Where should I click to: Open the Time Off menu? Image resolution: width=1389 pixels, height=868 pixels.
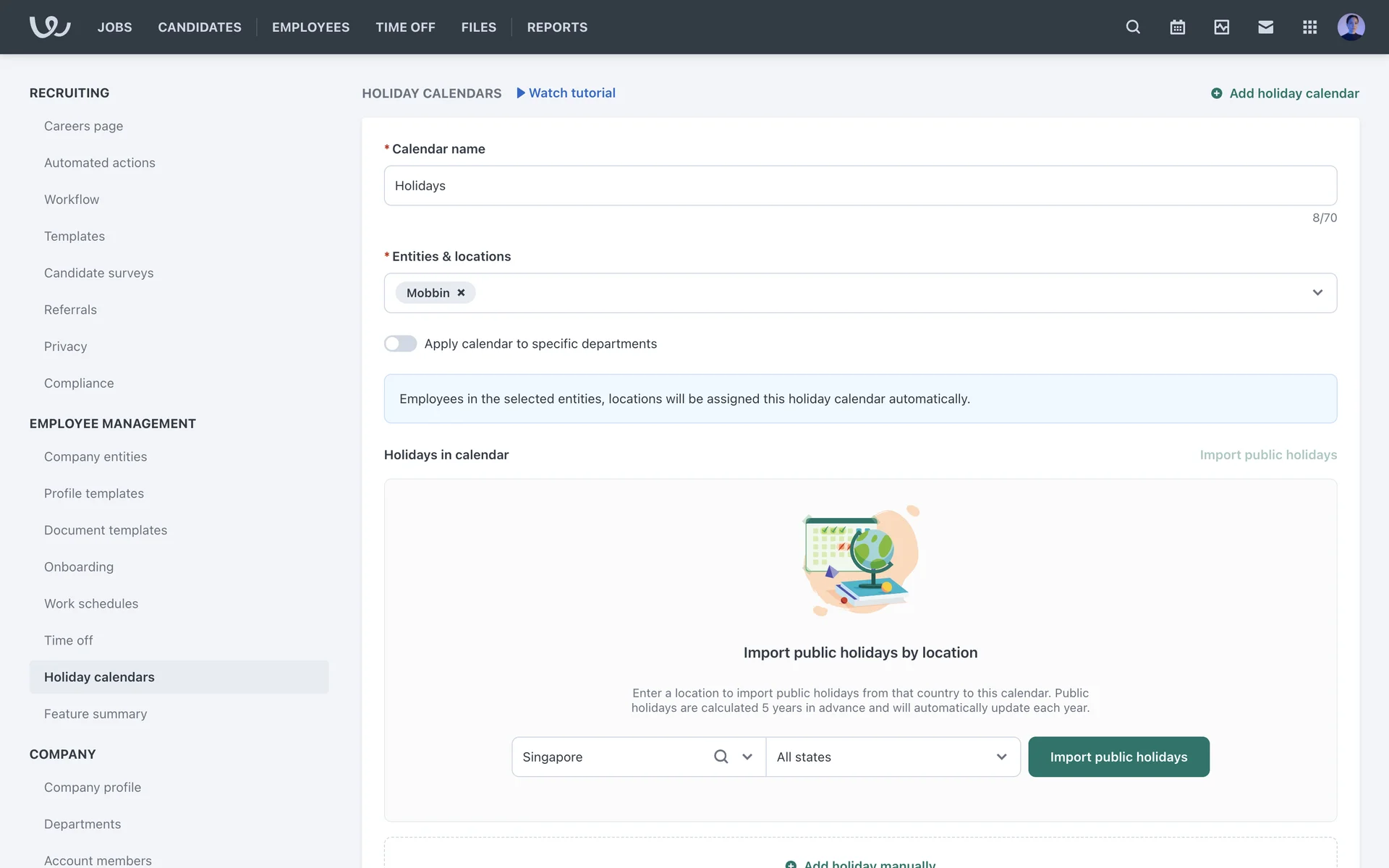pos(405,27)
